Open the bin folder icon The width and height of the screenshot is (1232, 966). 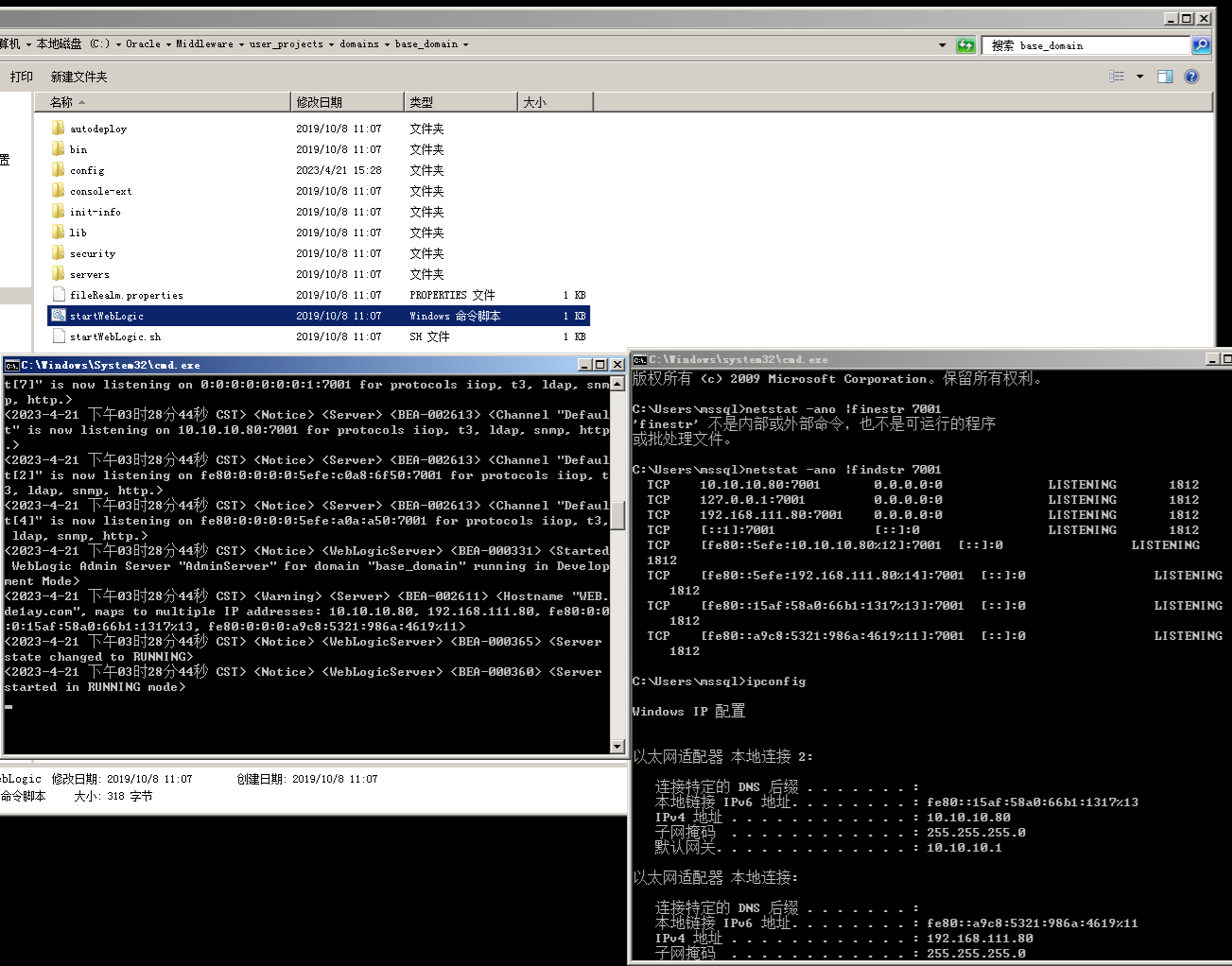pyautogui.click(x=59, y=148)
